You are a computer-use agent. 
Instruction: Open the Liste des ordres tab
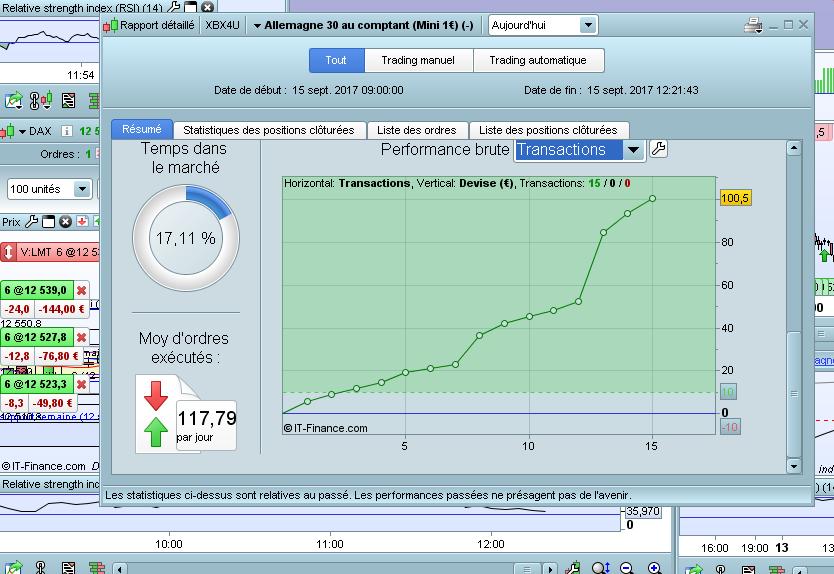tap(416, 130)
